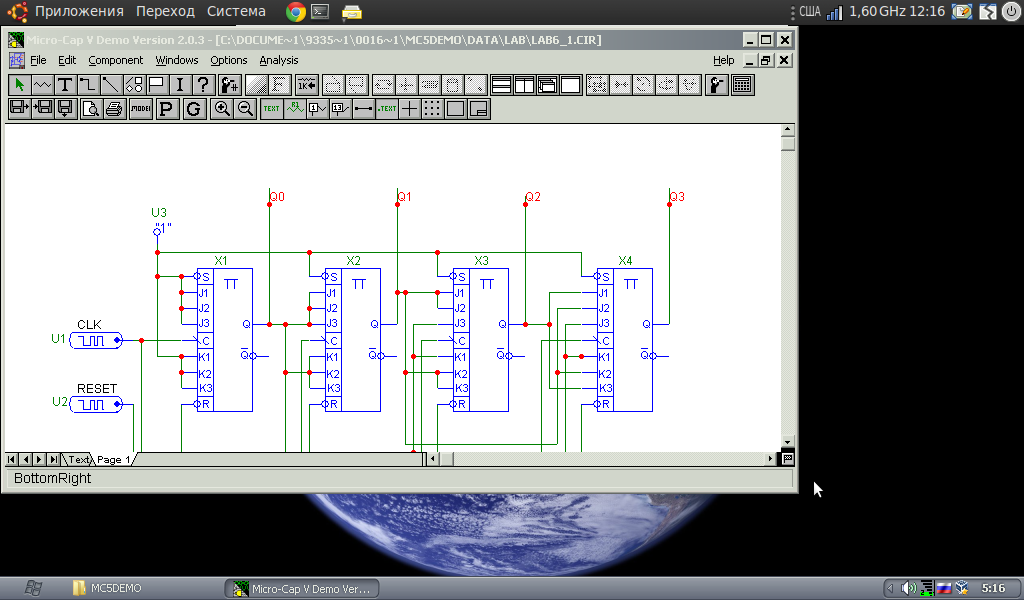This screenshot has height=600, width=1024.
Task: Pick the Diagonal Wire tool
Action: coord(111,85)
